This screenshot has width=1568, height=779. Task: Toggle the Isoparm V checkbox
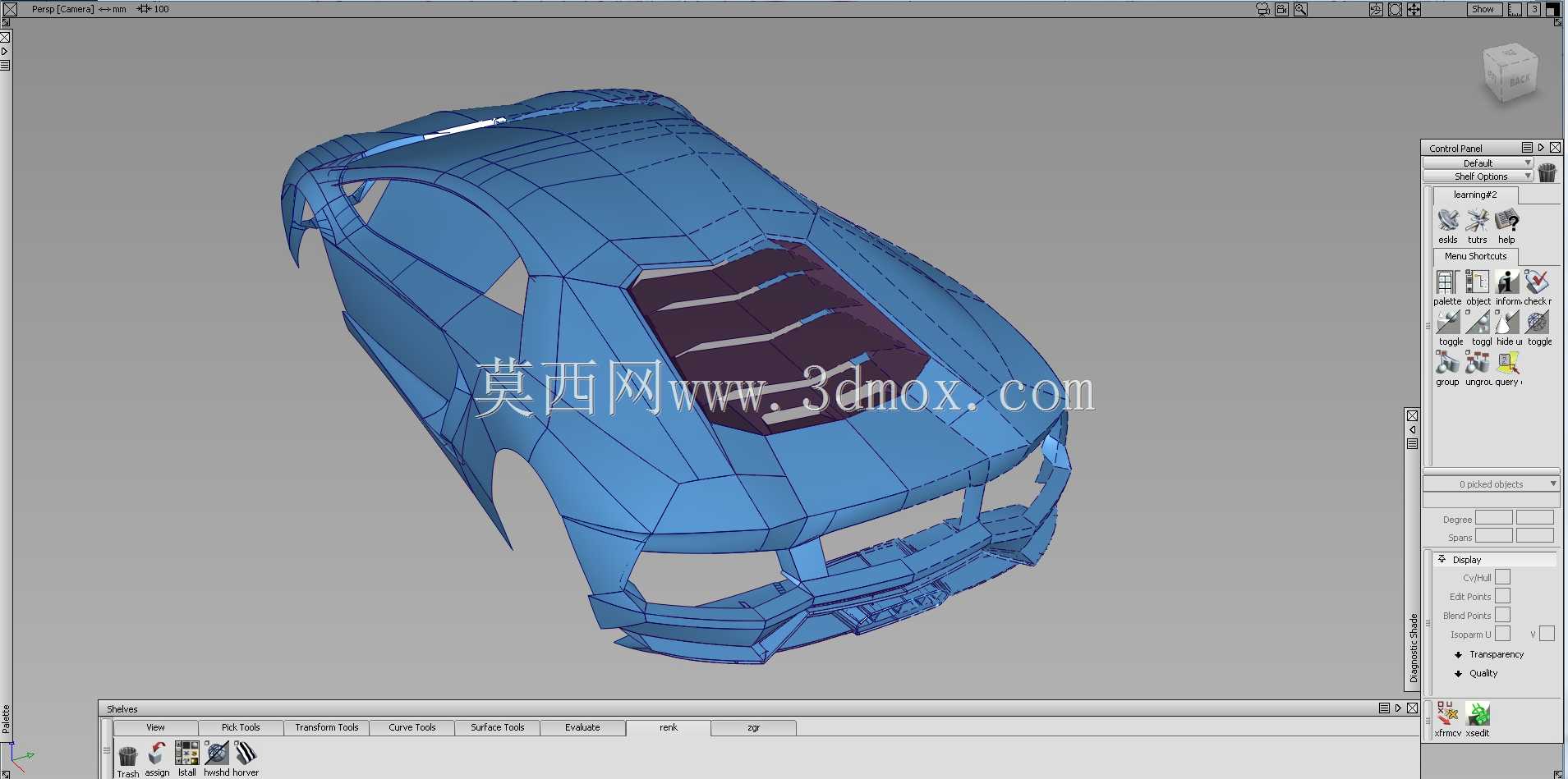[1547, 634]
